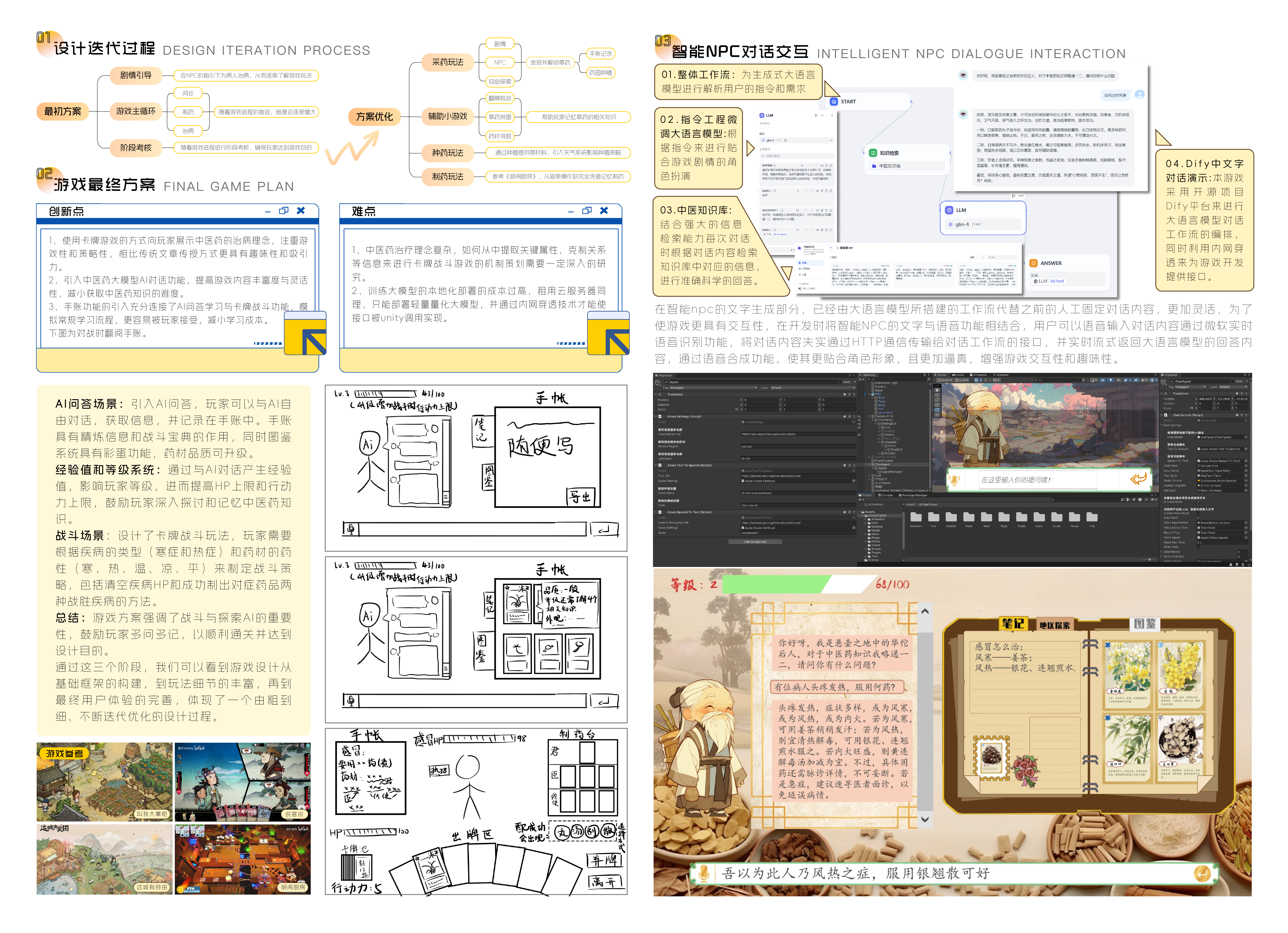
Task: Click the Subscription Key field in Azure Settings
Action: click(x=799, y=434)
